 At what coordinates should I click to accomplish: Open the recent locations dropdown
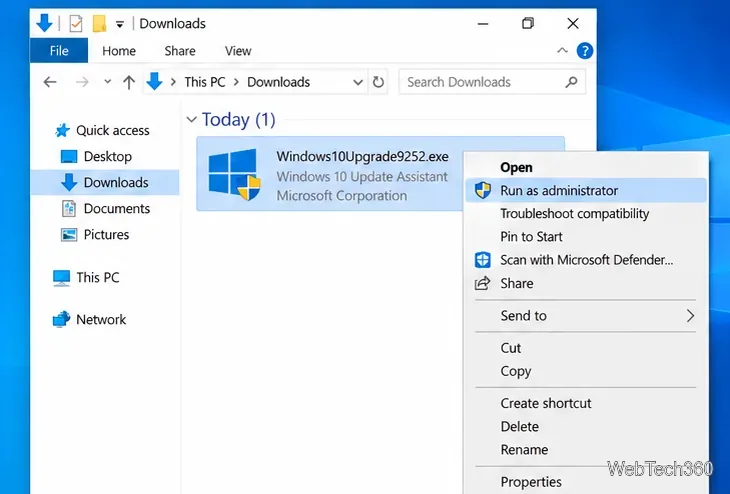(x=108, y=82)
